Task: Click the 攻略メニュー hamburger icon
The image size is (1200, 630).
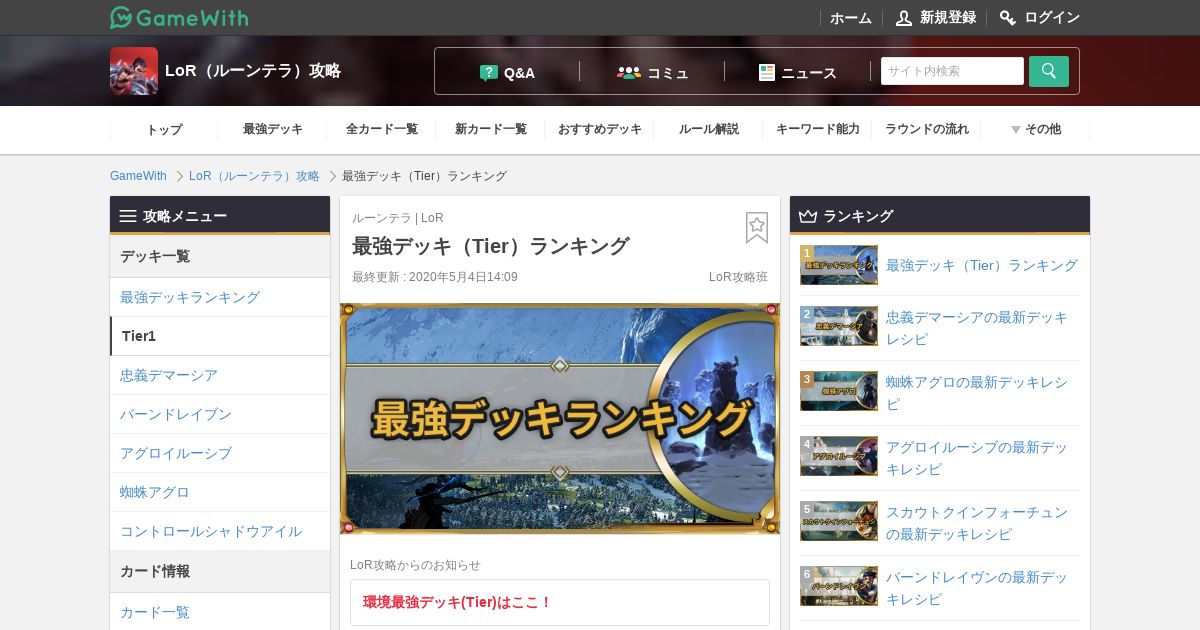Action: pyautogui.click(x=128, y=216)
